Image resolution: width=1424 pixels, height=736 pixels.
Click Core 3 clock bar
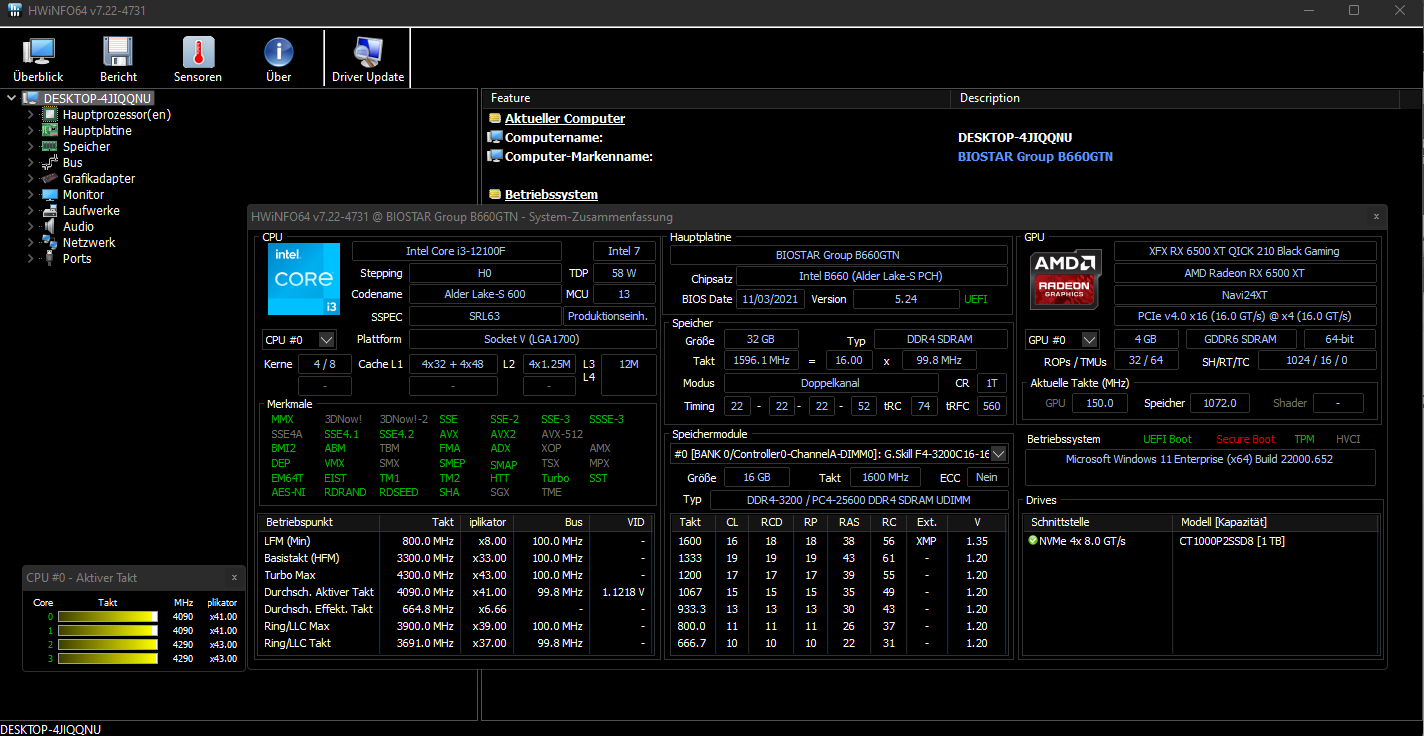[x=108, y=659]
